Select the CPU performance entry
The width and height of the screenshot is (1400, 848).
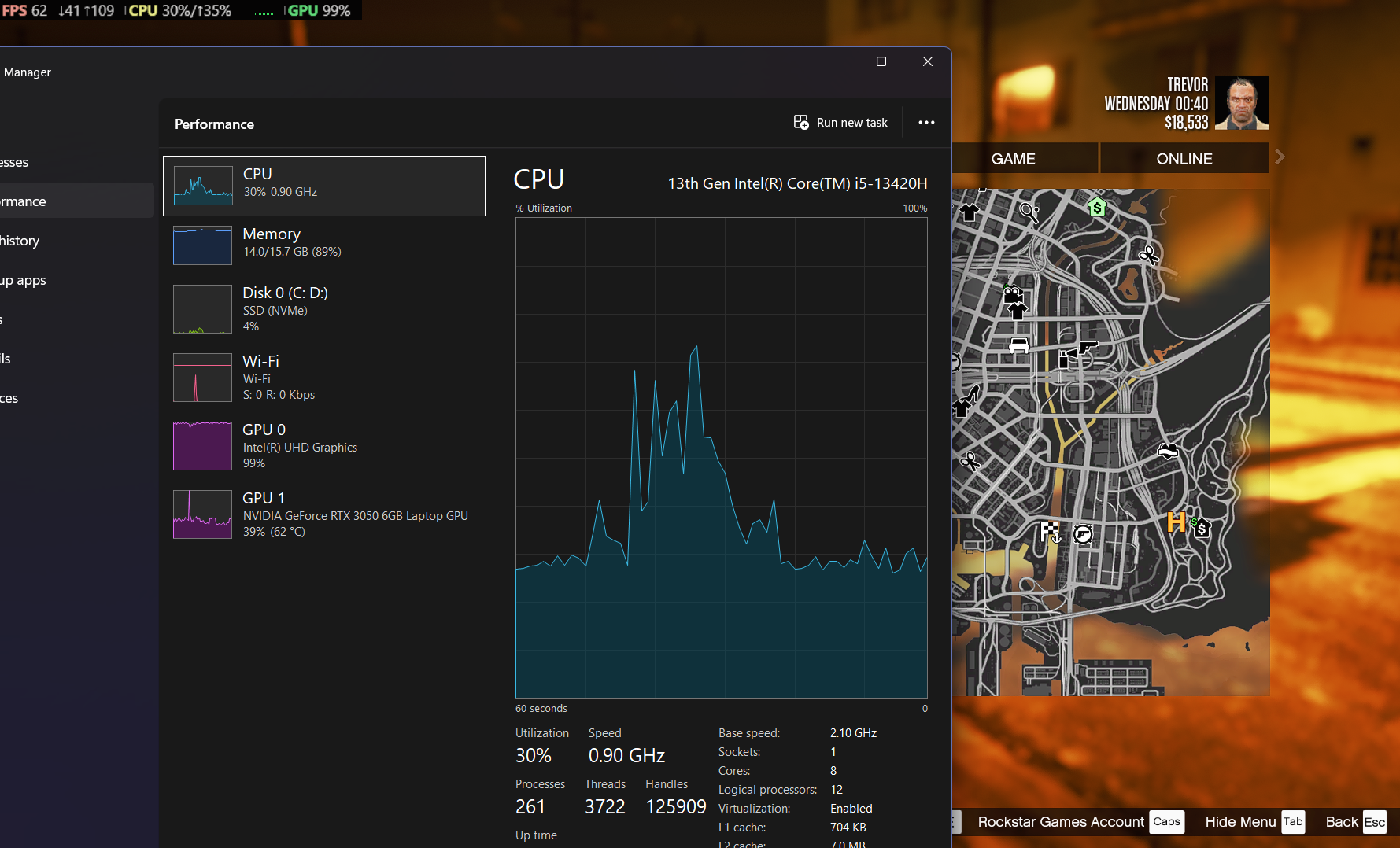click(324, 186)
